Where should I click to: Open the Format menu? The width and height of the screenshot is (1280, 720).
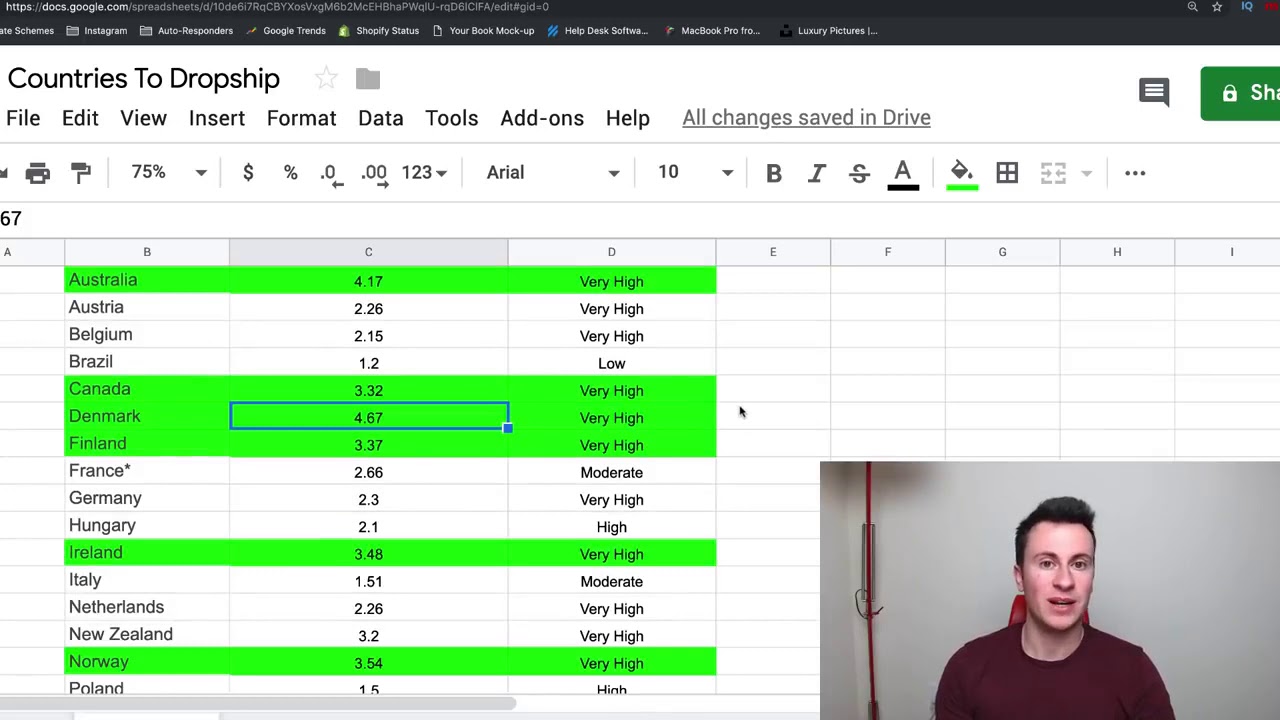coord(301,118)
